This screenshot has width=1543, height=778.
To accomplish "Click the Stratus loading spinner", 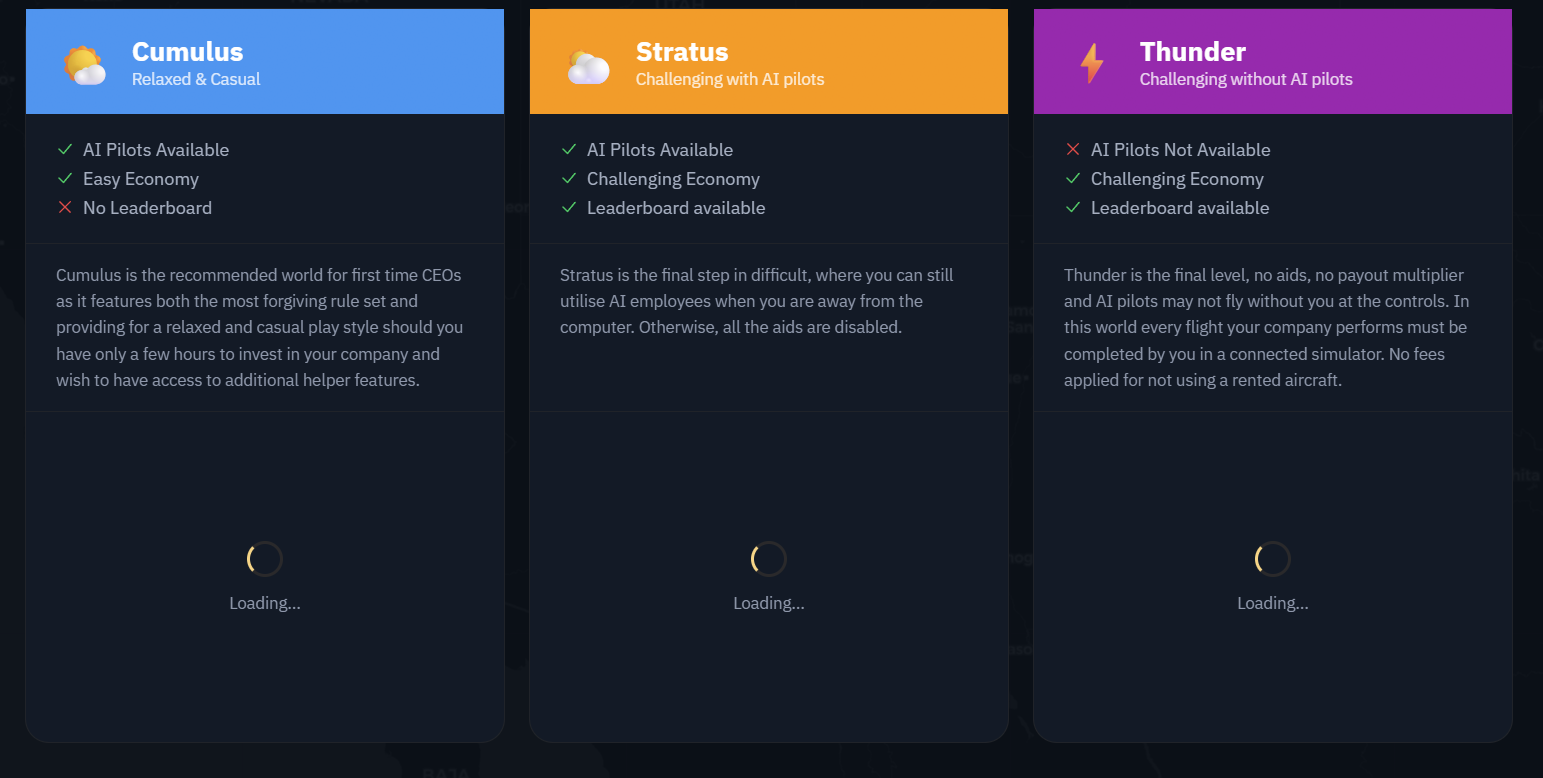I will click(769, 559).
